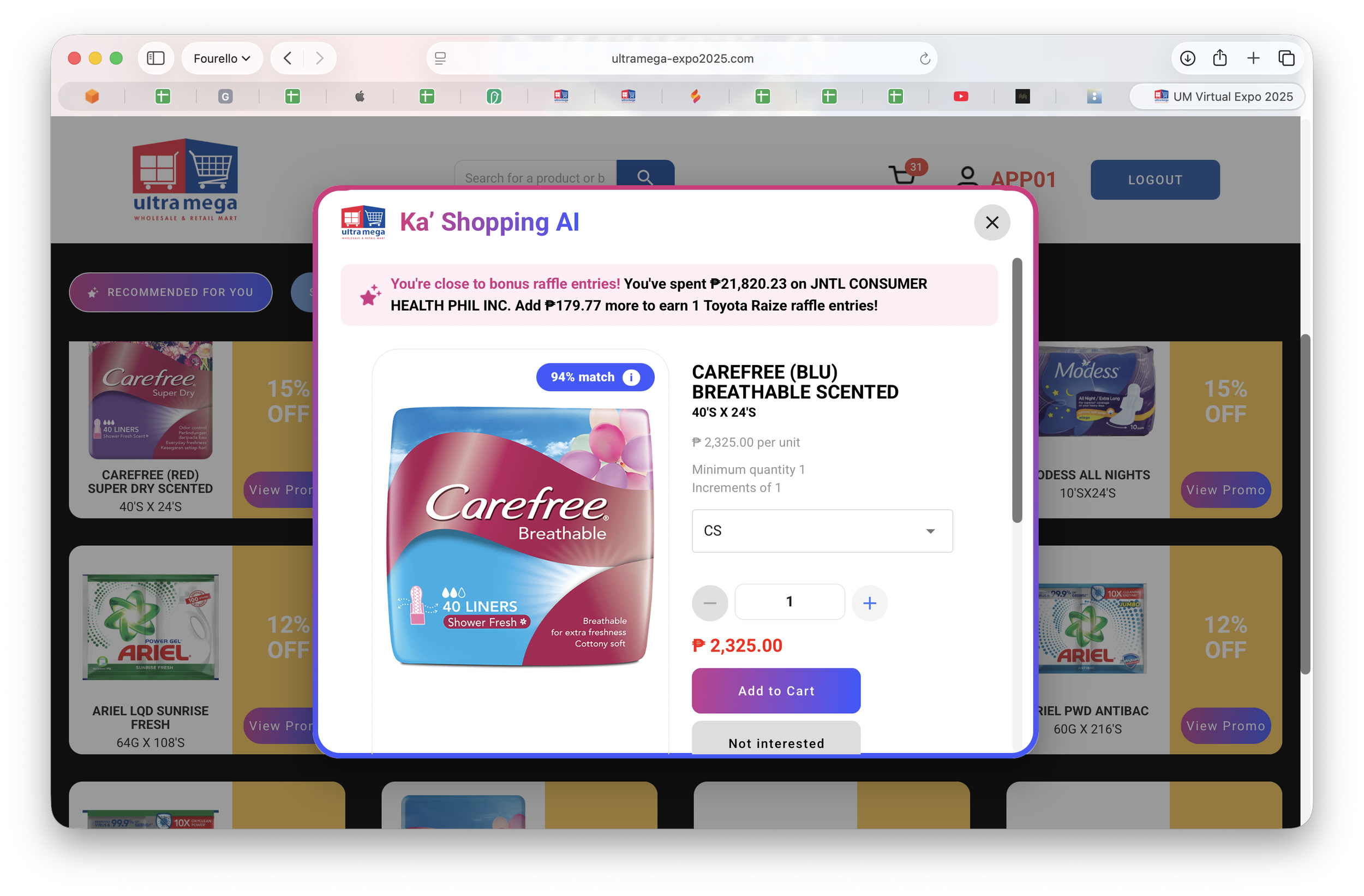Go forward with the browser arrow
Screen dimensions: 1364x896
tap(319, 58)
